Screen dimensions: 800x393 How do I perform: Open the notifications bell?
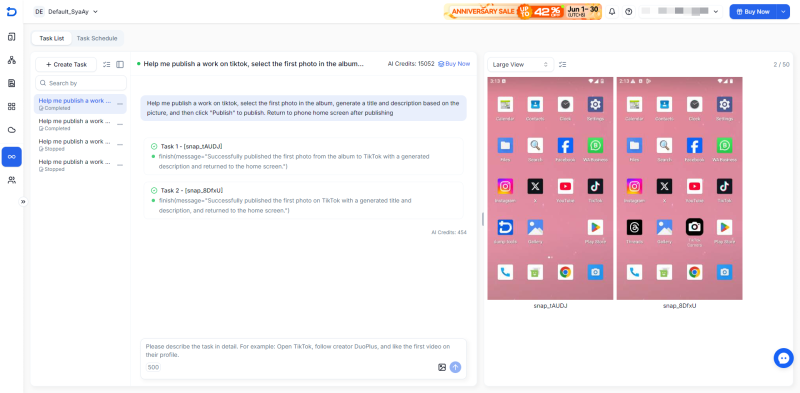pyautogui.click(x=612, y=12)
